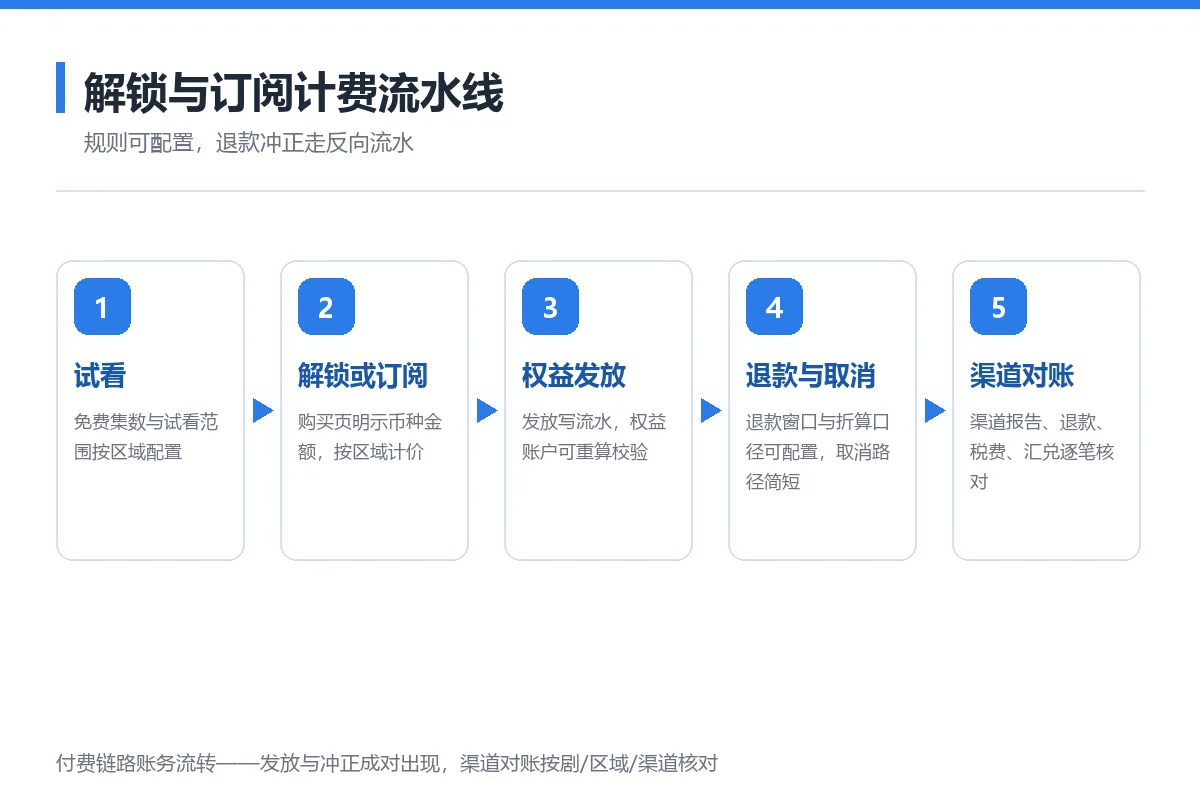Viewport: 1200px width, 800px height.
Task: Click arrow between 解锁或订阅 and 权益发放
Action: point(487,410)
